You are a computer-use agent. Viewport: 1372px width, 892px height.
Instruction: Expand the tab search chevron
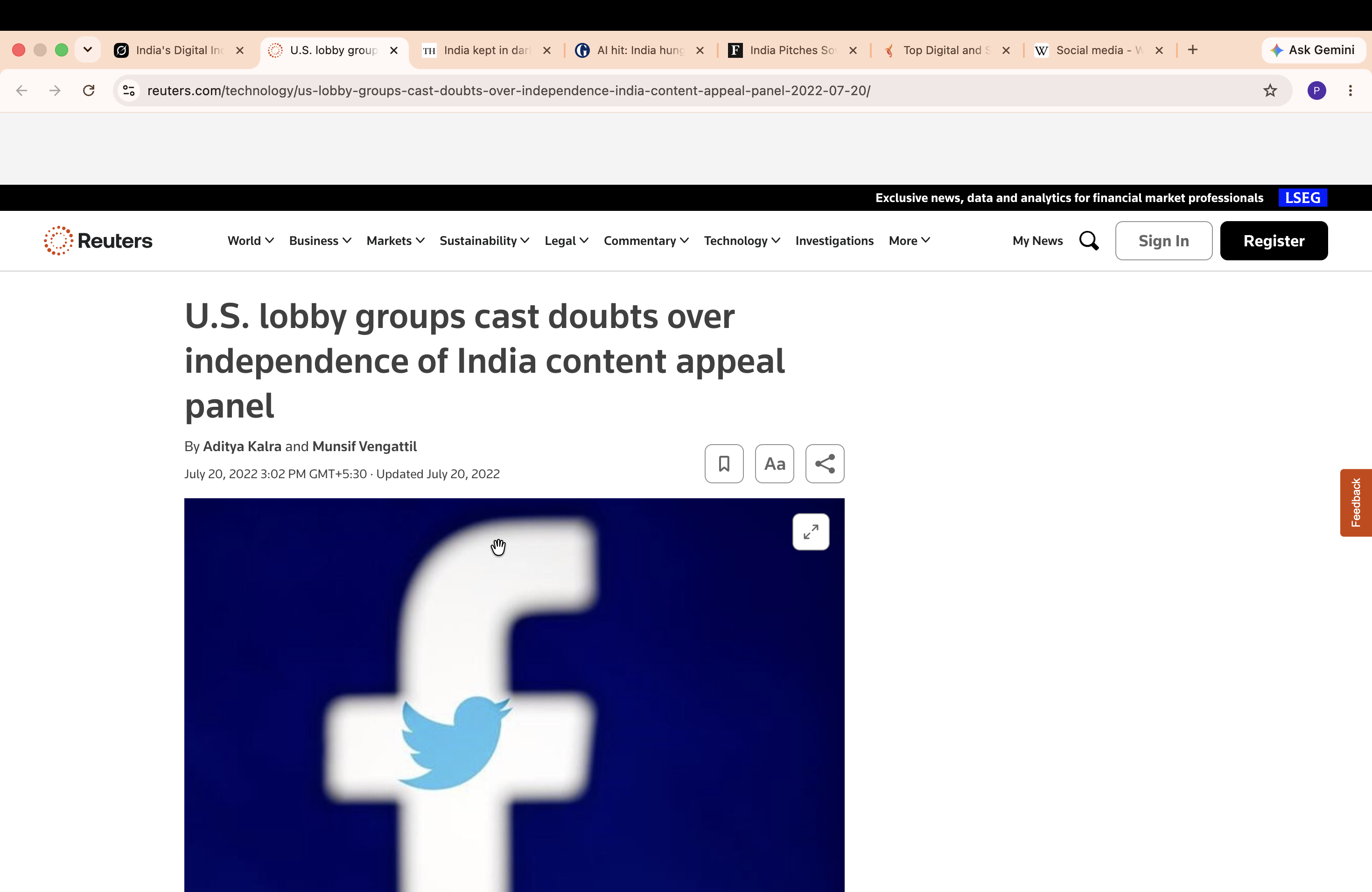(88, 49)
